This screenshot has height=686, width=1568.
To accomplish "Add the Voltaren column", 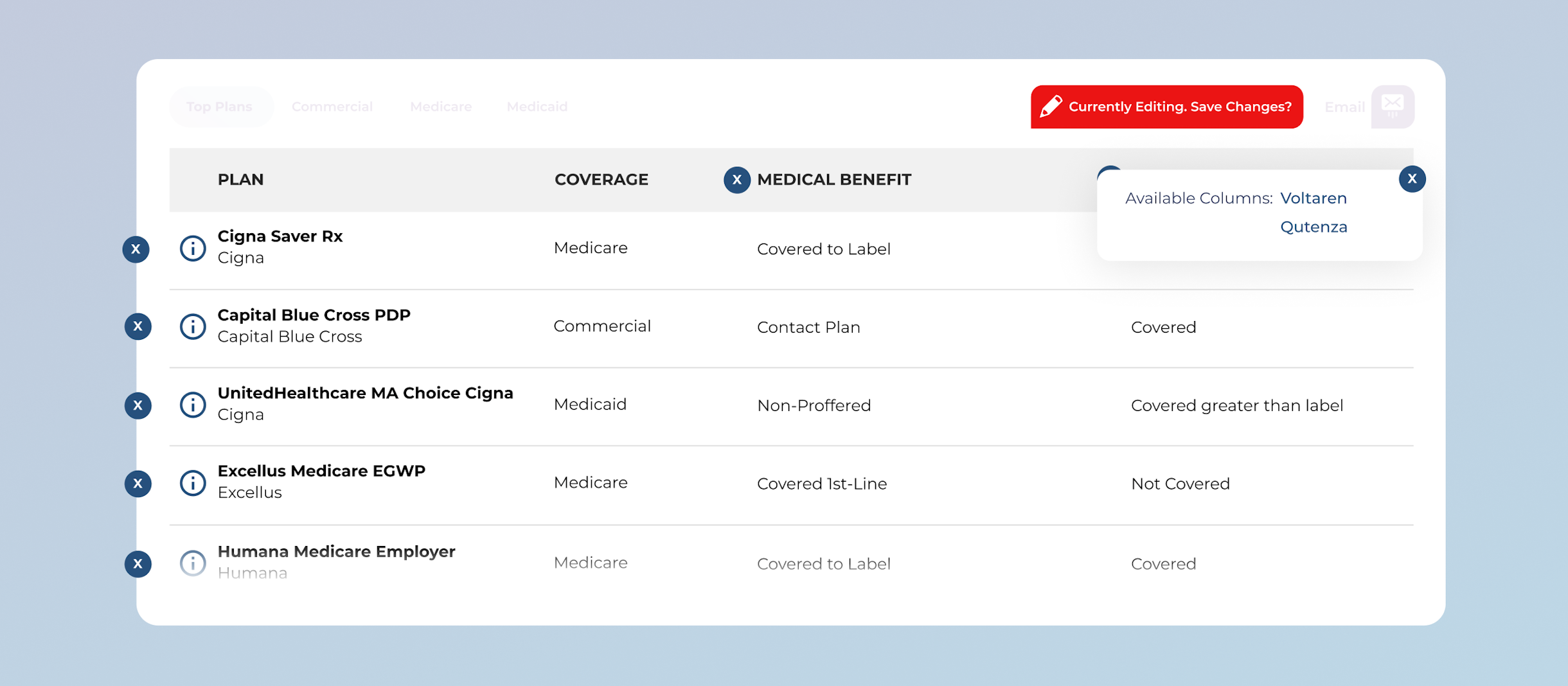I will pyautogui.click(x=1314, y=198).
